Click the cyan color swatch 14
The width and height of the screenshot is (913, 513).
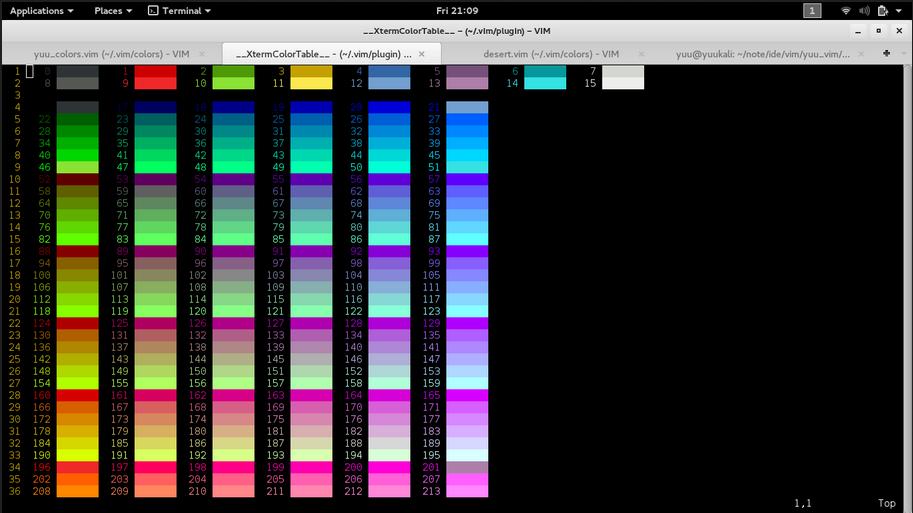[545, 83]
